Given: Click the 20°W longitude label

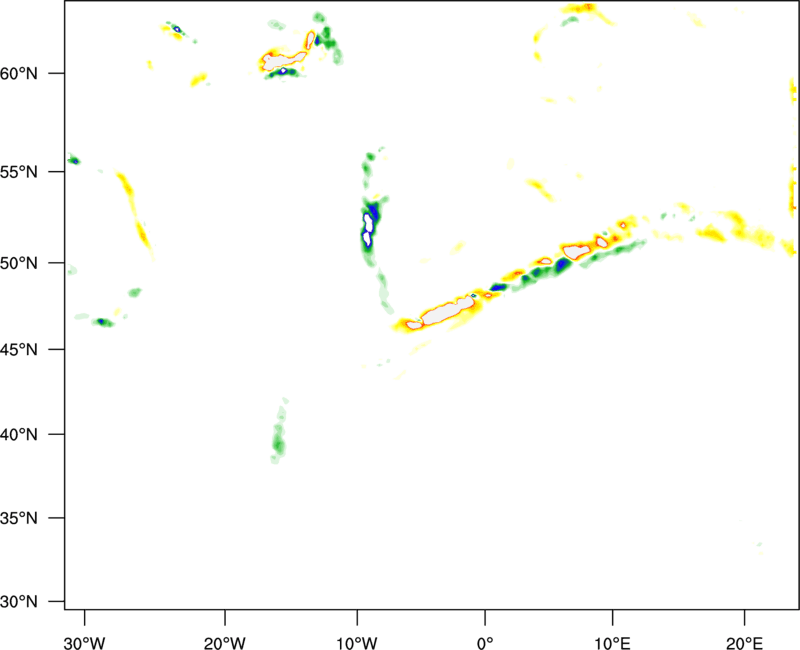Looking at the screenshot, I should click(x=225, y=643).
